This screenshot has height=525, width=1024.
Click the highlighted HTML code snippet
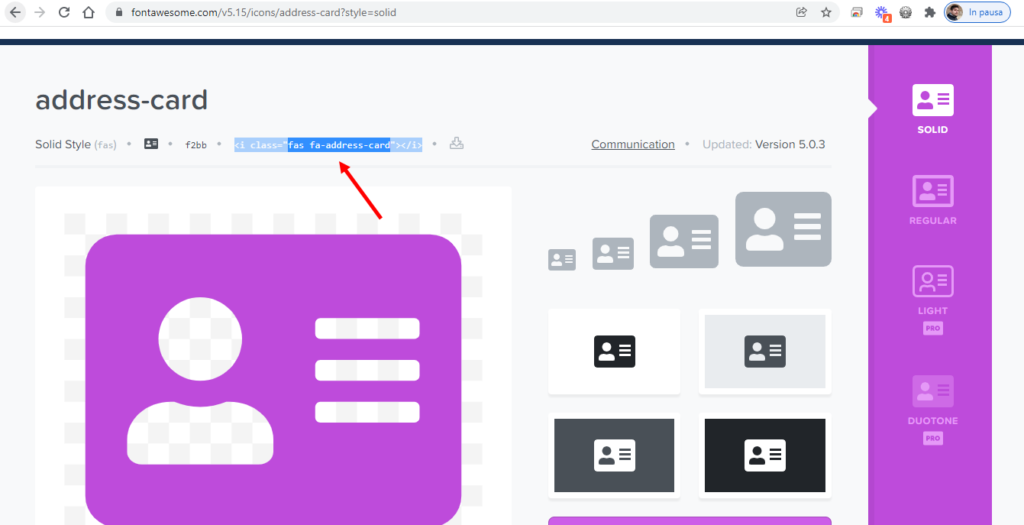pyautogui.click(x=328, y=145)
